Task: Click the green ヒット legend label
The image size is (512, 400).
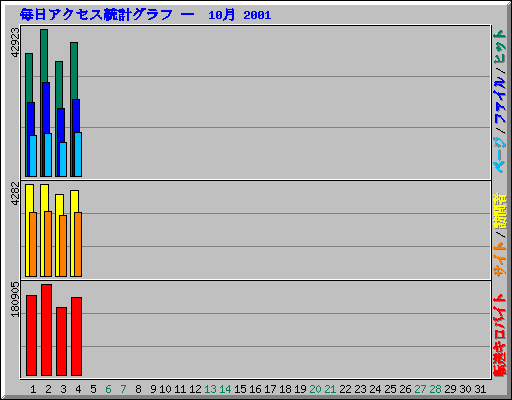Action: [x=500, y=47]
